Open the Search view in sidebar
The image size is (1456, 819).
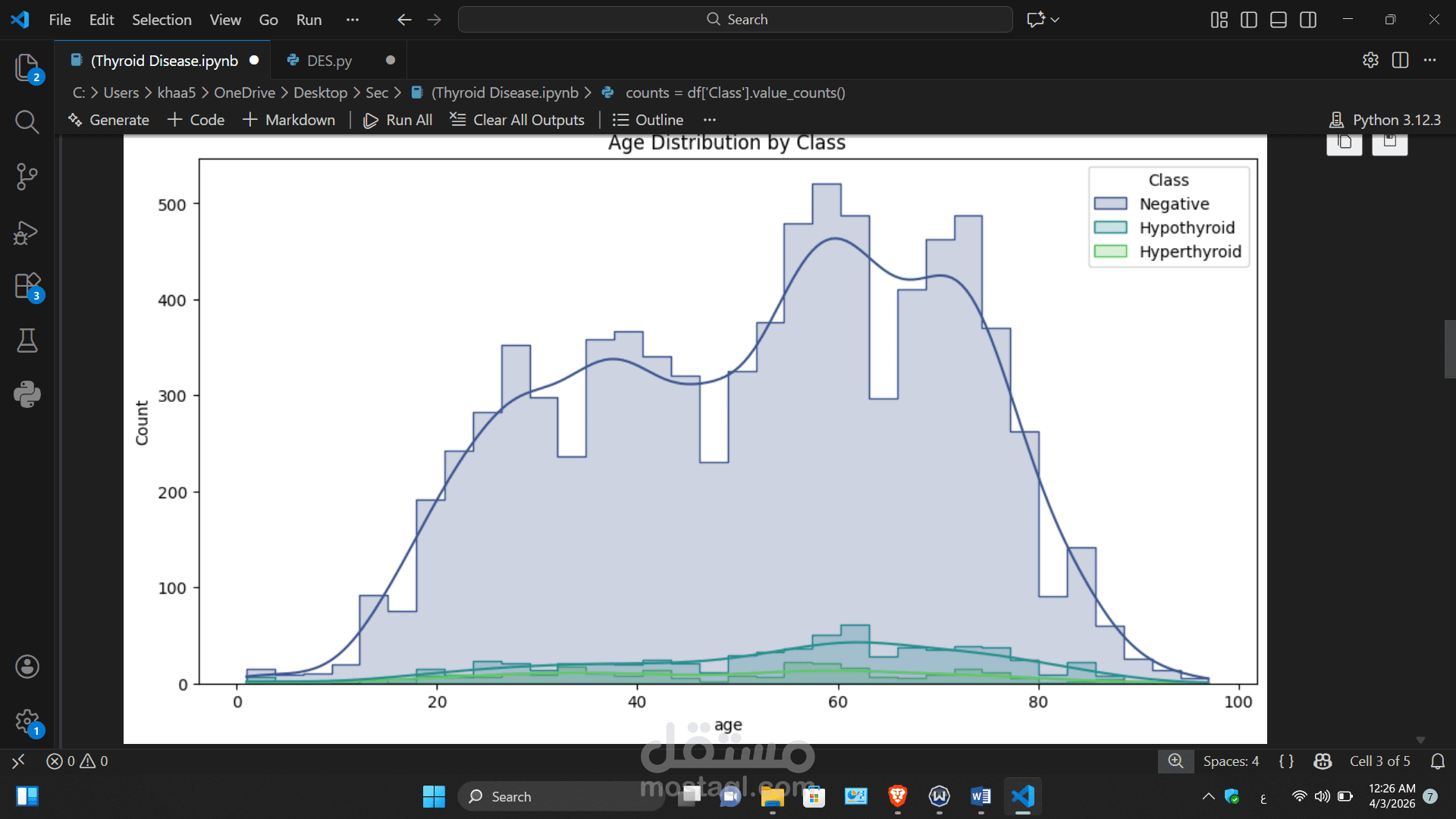[27, 121]
